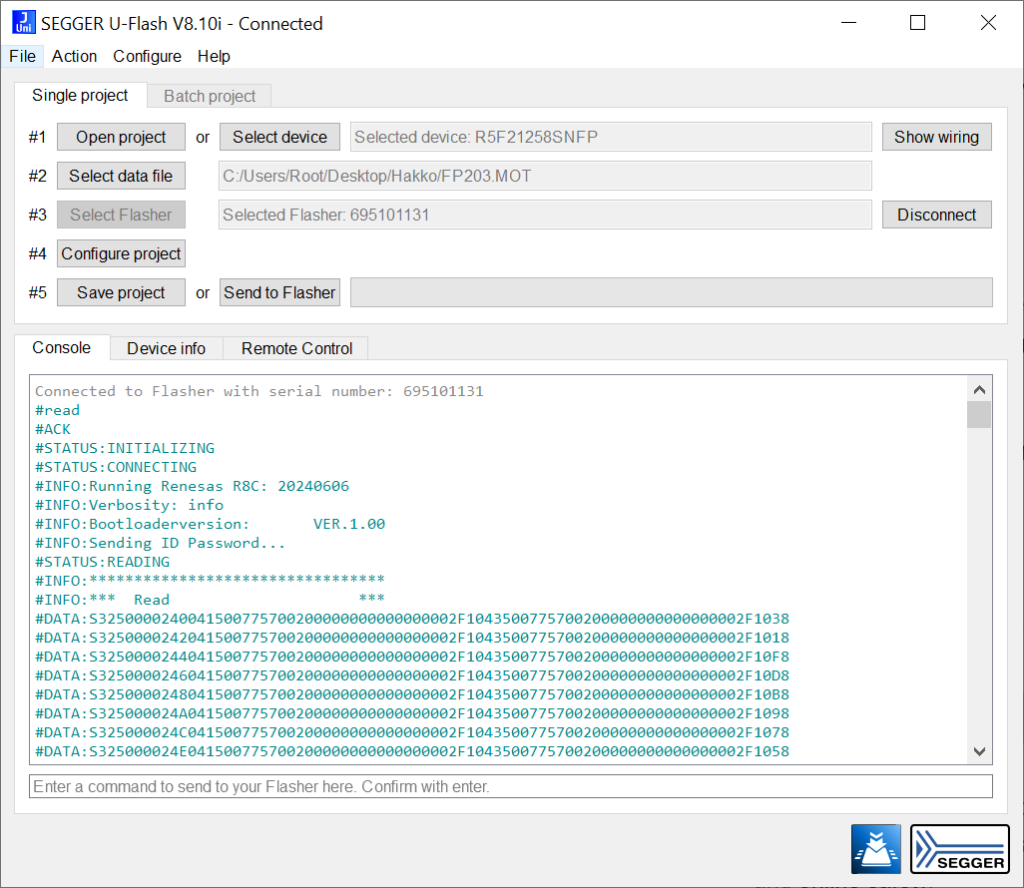Viewport: 1024px width, 888px height.
Task: Open the Device info tab
Action: (x=166, y=348)
